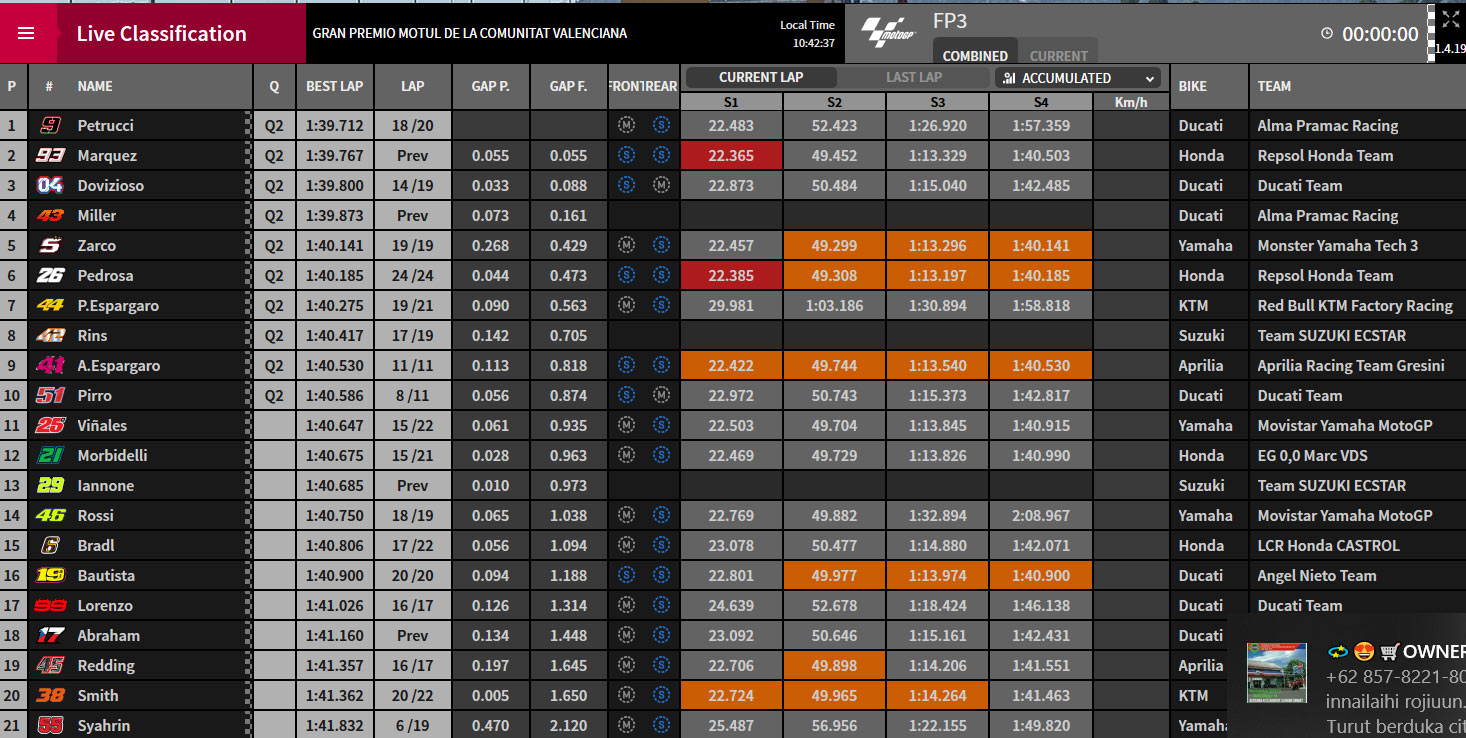Click A.Espargaro's number 41 badge
The height and width of the screenshot is (738, 1466).
(x=50, y=365)
